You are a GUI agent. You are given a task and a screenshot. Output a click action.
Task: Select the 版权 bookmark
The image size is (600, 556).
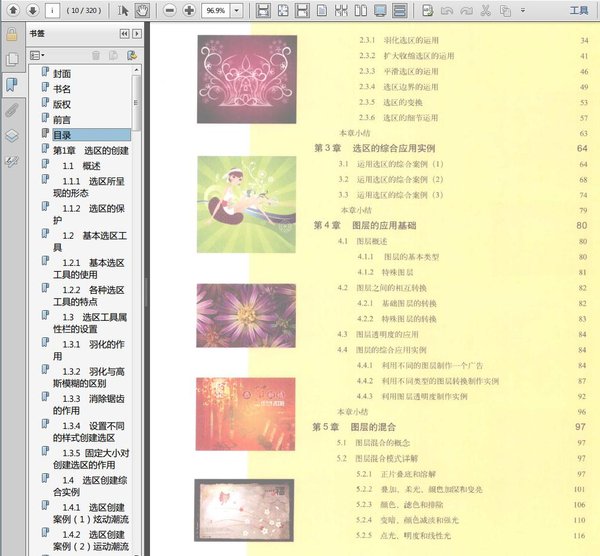(62, 104)
